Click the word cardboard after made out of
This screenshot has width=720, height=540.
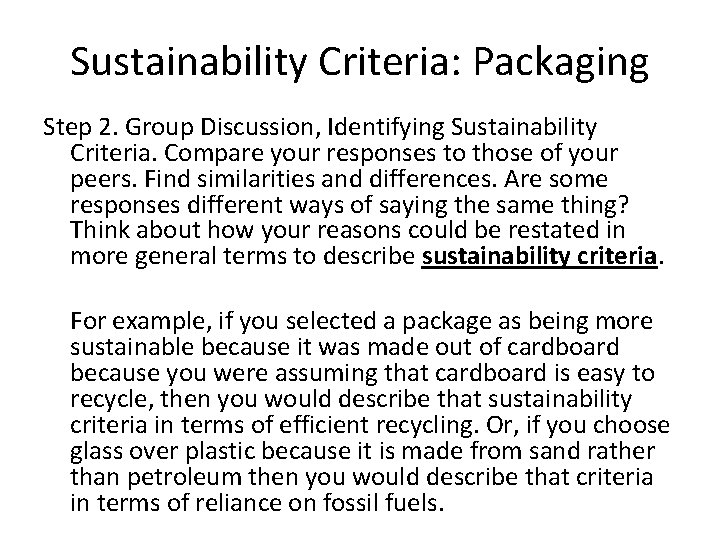tap(563, 347)
